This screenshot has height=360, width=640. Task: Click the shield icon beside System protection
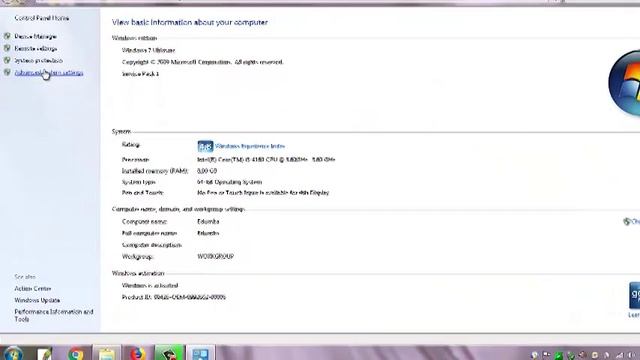(x=7, y=60)
